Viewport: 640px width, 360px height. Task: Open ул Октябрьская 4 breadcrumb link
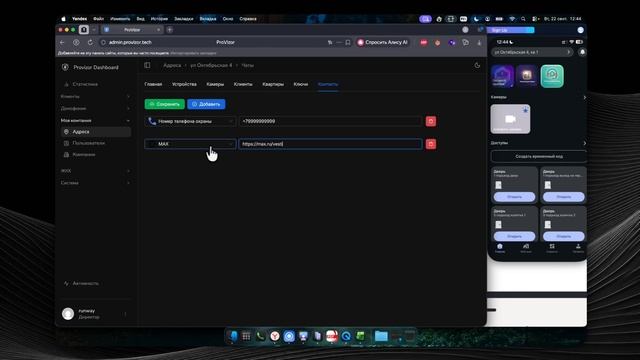[x=211, y=65]
